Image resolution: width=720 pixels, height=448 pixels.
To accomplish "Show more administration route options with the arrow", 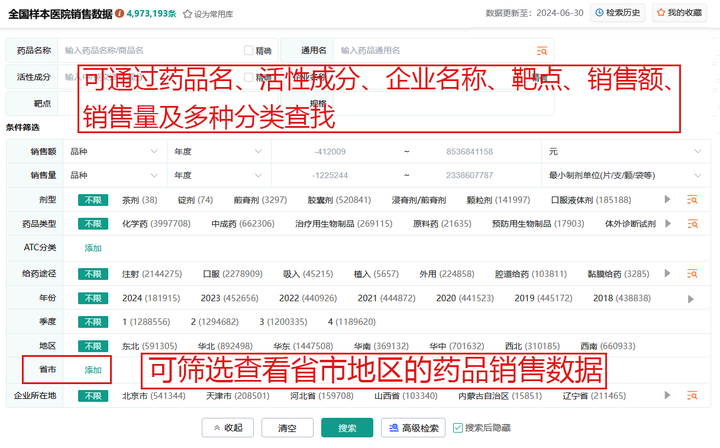I will click(x=668, y=273).
